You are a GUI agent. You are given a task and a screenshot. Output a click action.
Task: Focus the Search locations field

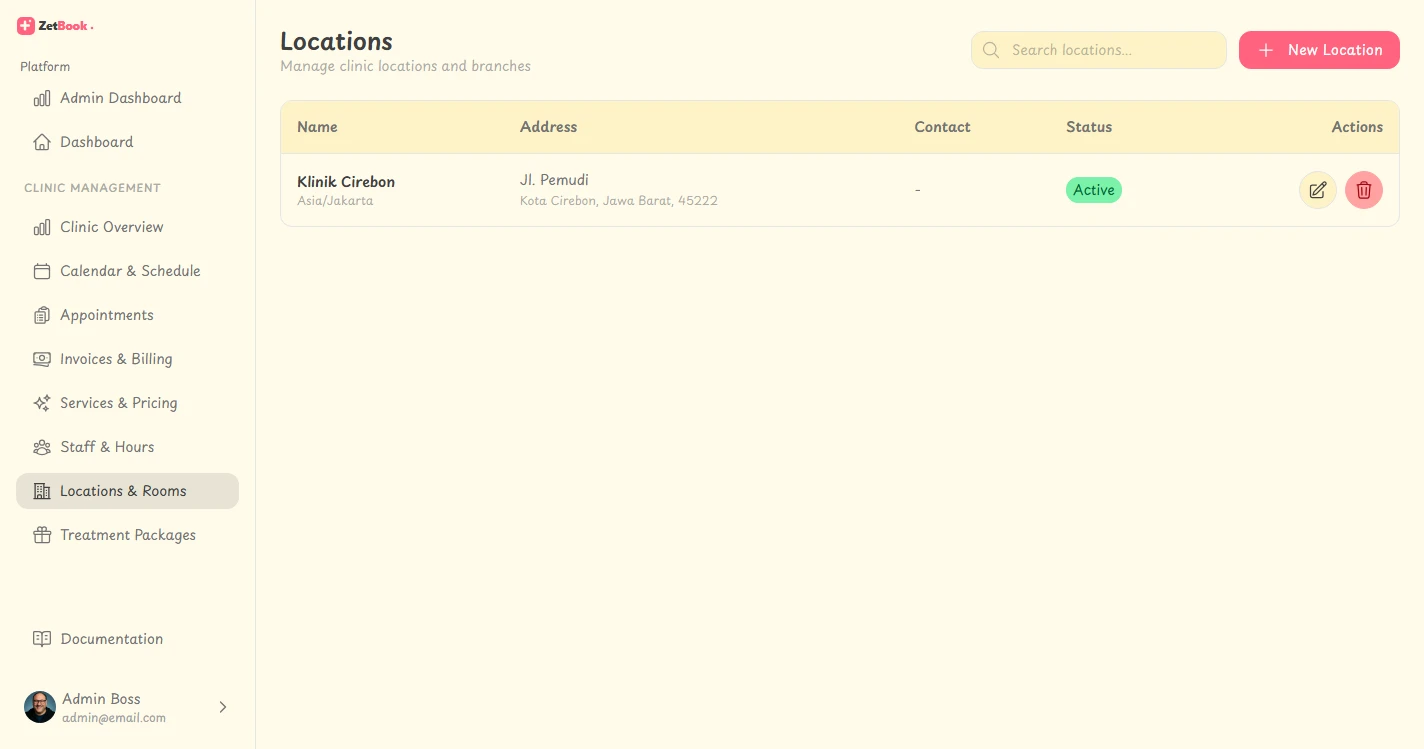(x=1099, y=50)
